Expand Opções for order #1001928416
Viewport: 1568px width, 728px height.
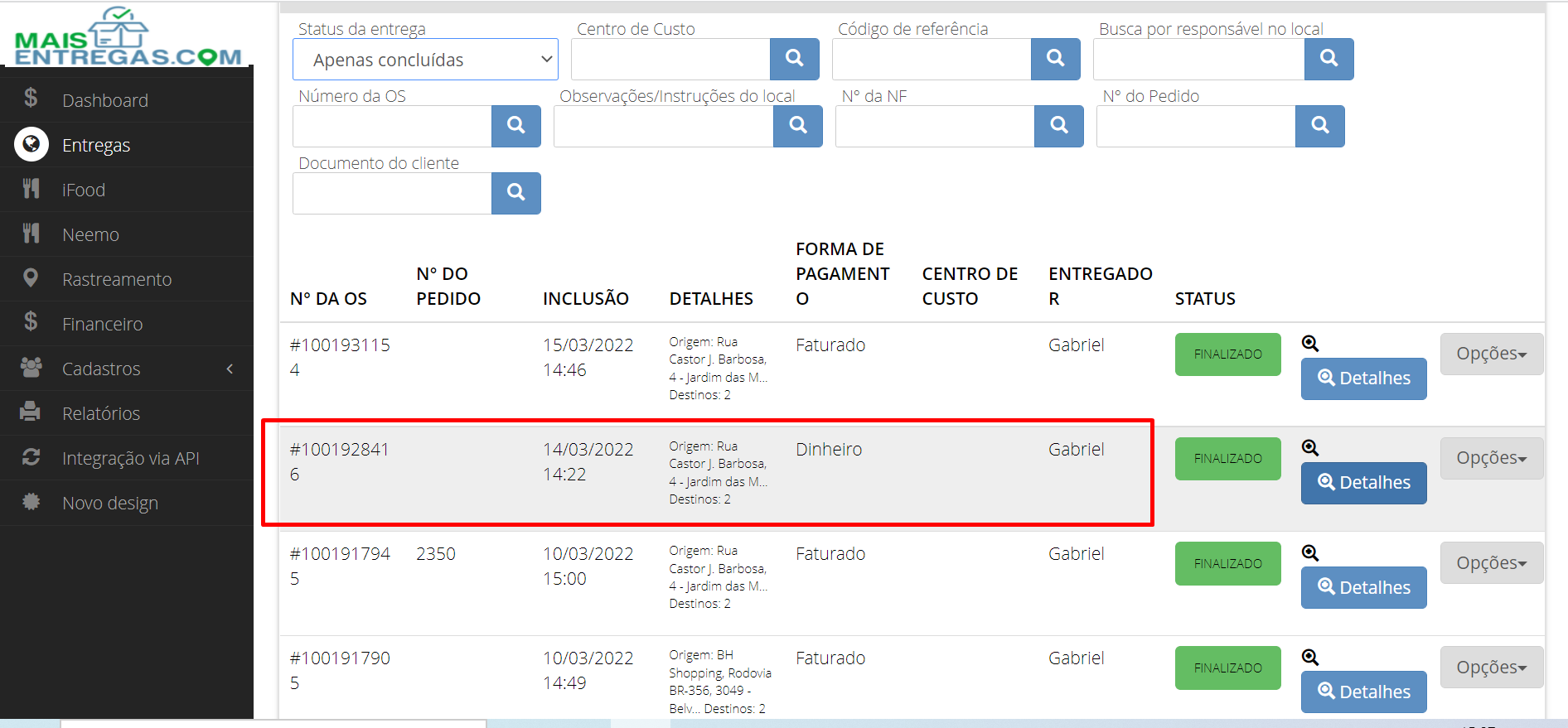1491,458
